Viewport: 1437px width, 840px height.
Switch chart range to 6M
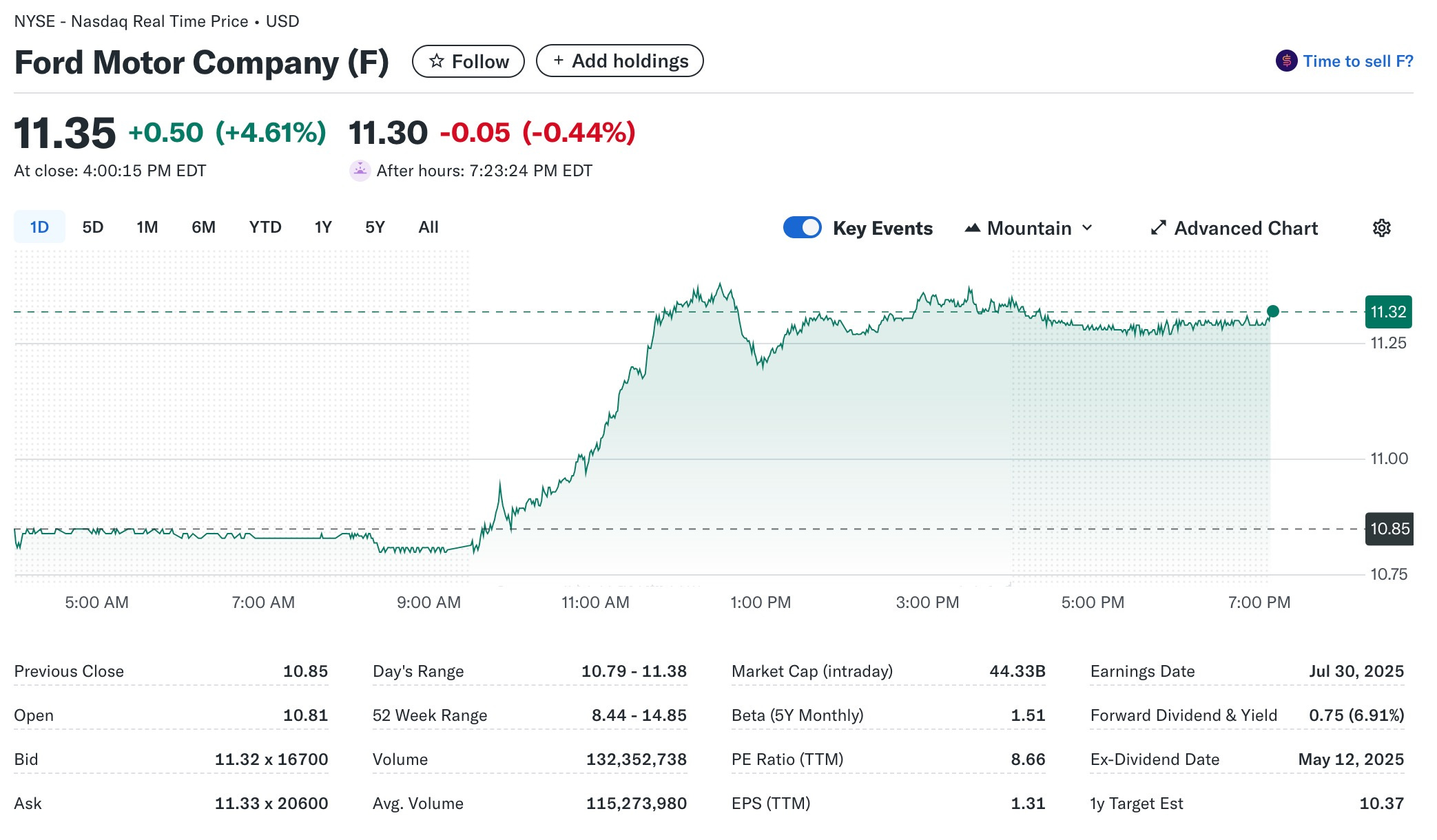click(203, 227)
